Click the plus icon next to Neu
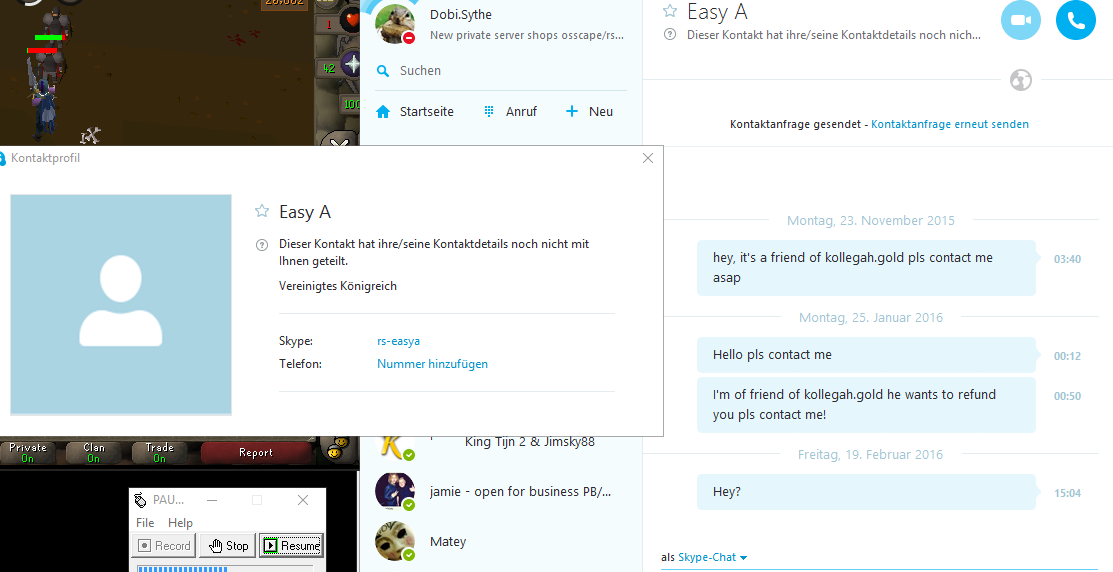Image resolution: width=1113 pixels, height=572 pixels. (571, 111)
